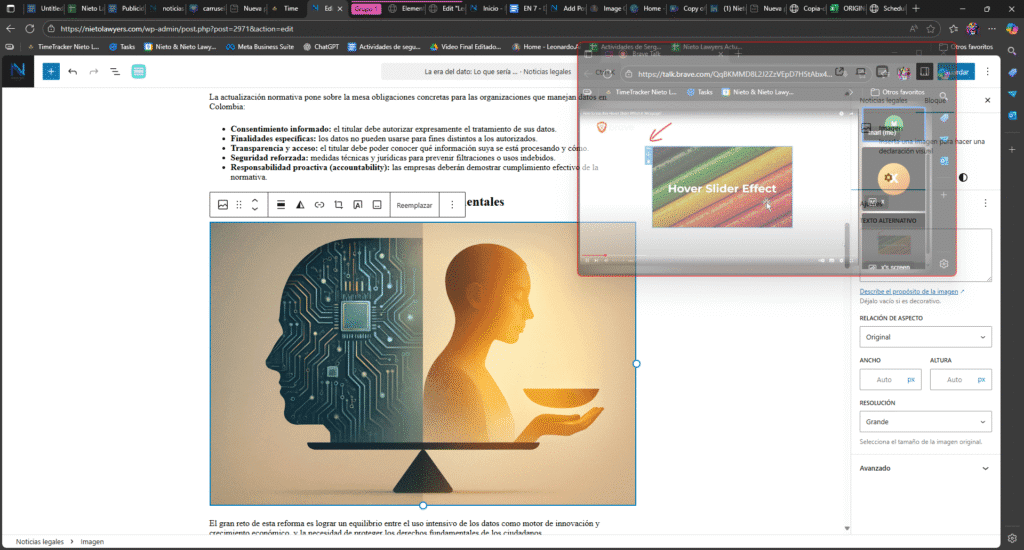This screenshot has height=550, width=1024.
Task: Click Noticias legales in the breadcrumb
Action: pos(40,542)
